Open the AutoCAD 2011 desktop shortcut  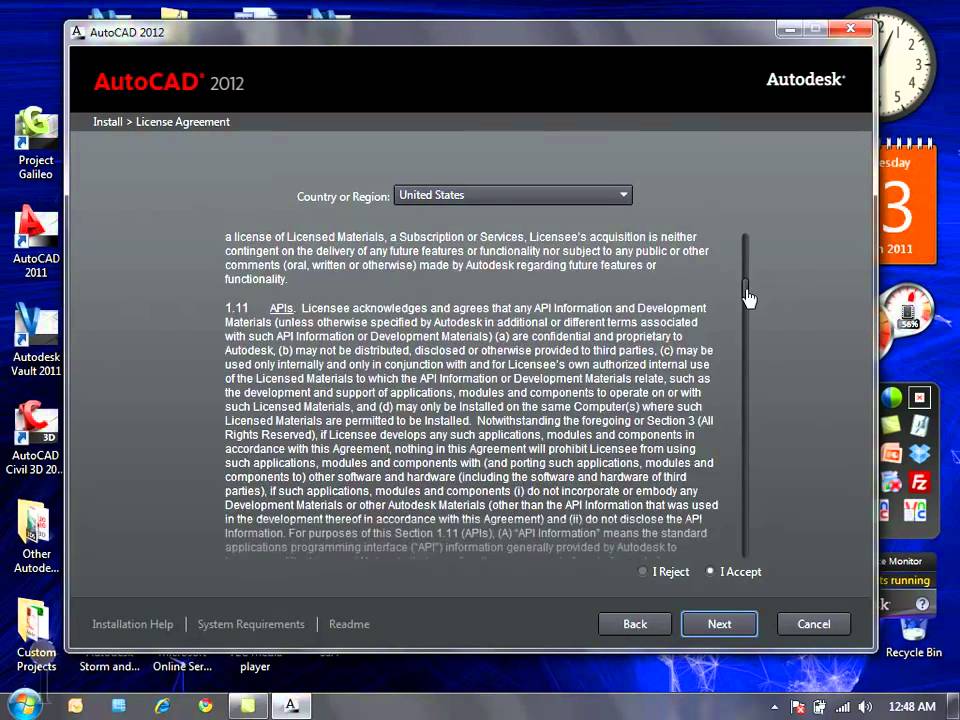click(36, 241)
